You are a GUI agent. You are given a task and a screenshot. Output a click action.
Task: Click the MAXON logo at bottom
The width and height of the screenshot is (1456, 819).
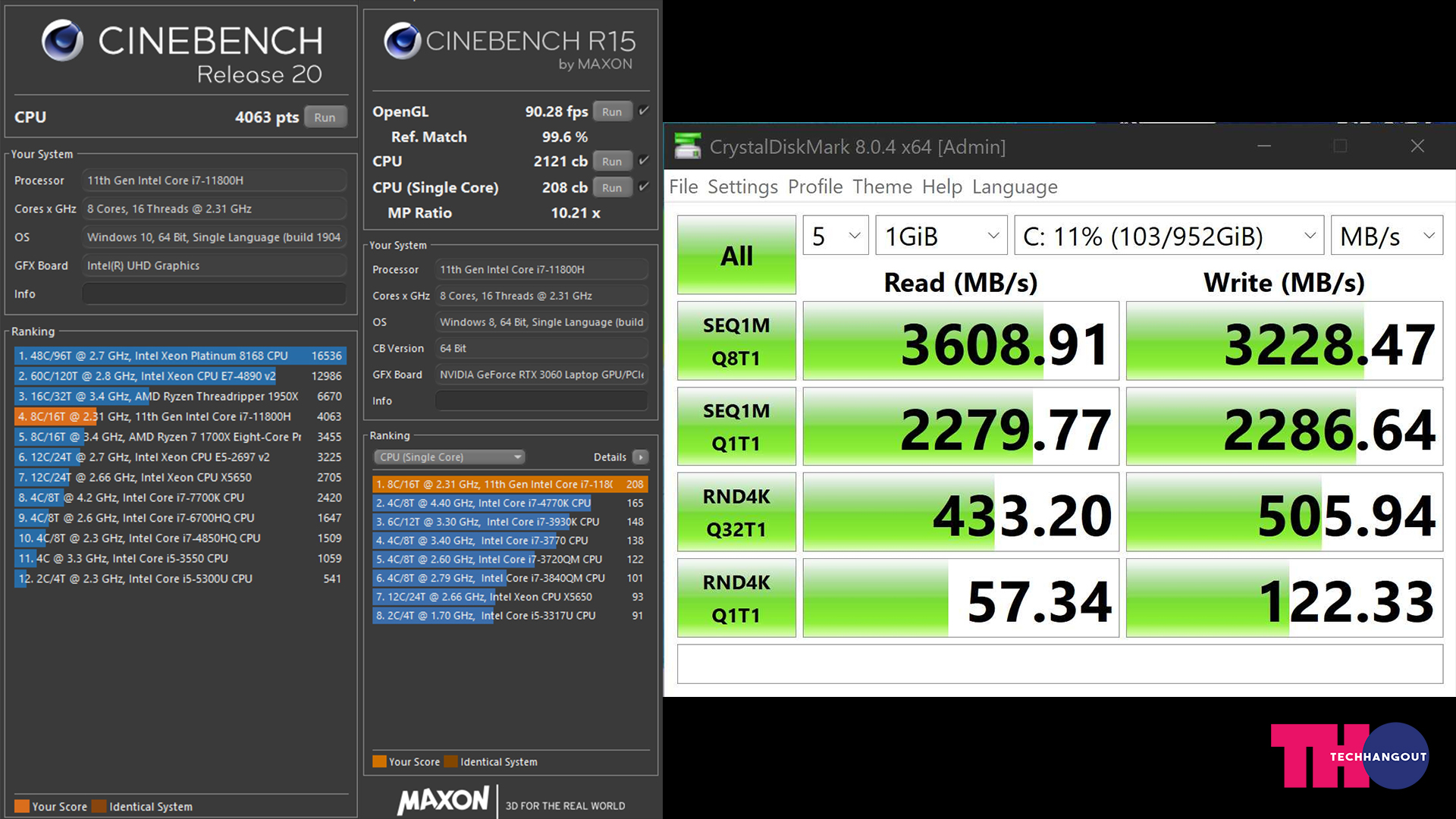(x=444, y=800)
